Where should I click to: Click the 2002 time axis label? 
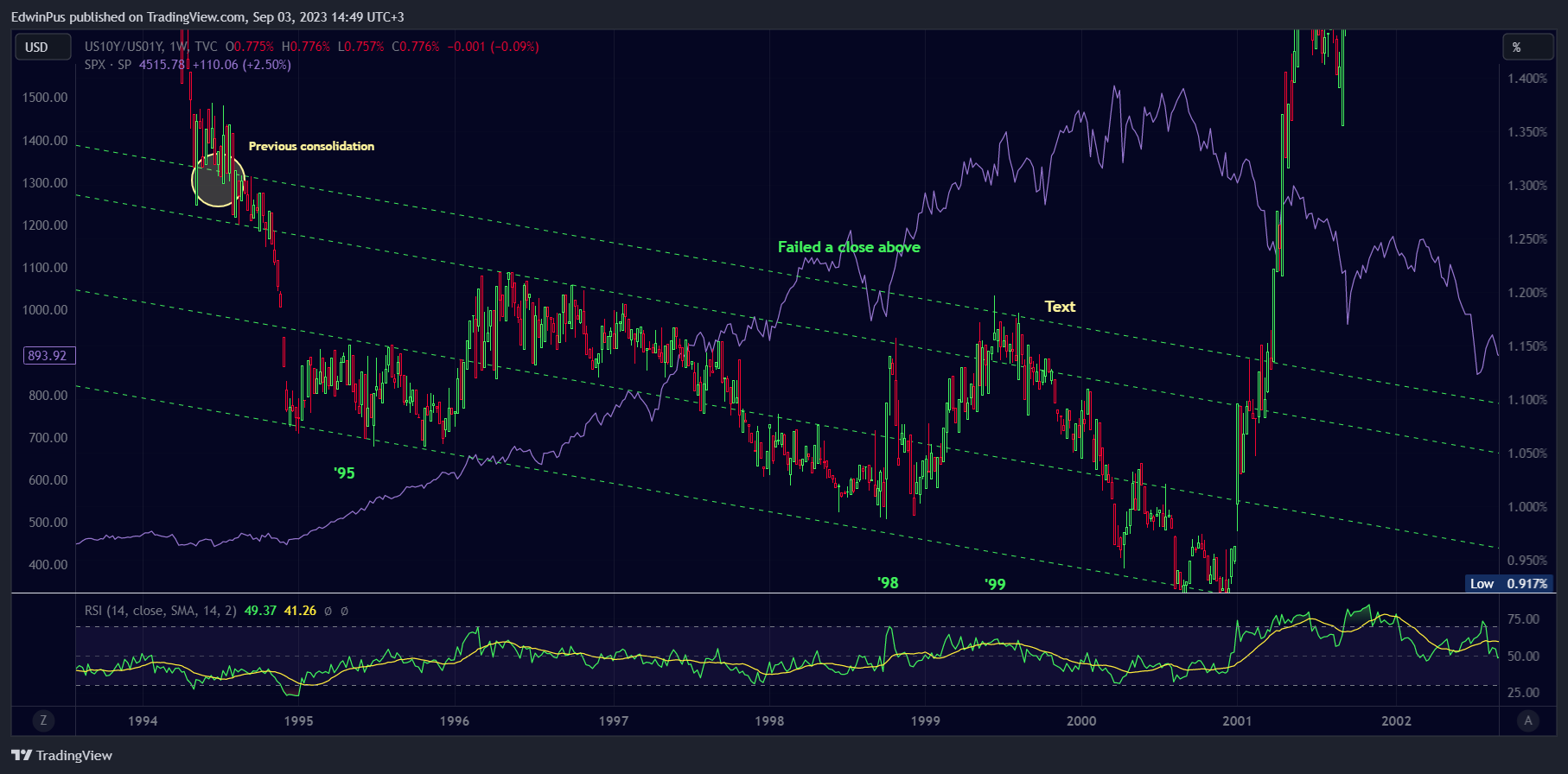1396,721
